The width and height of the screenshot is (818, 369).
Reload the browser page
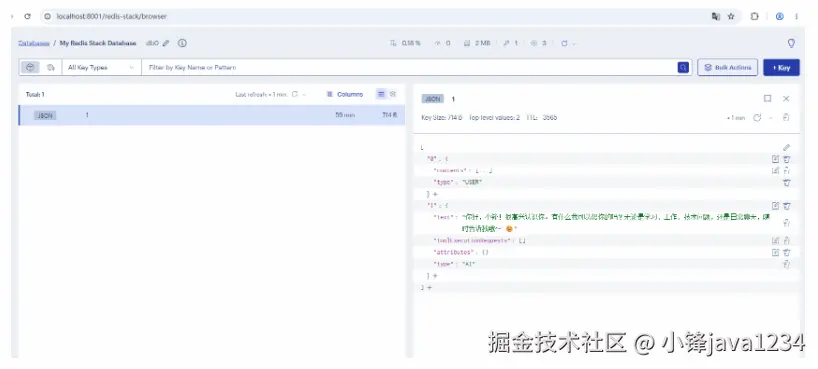point(28,17)
